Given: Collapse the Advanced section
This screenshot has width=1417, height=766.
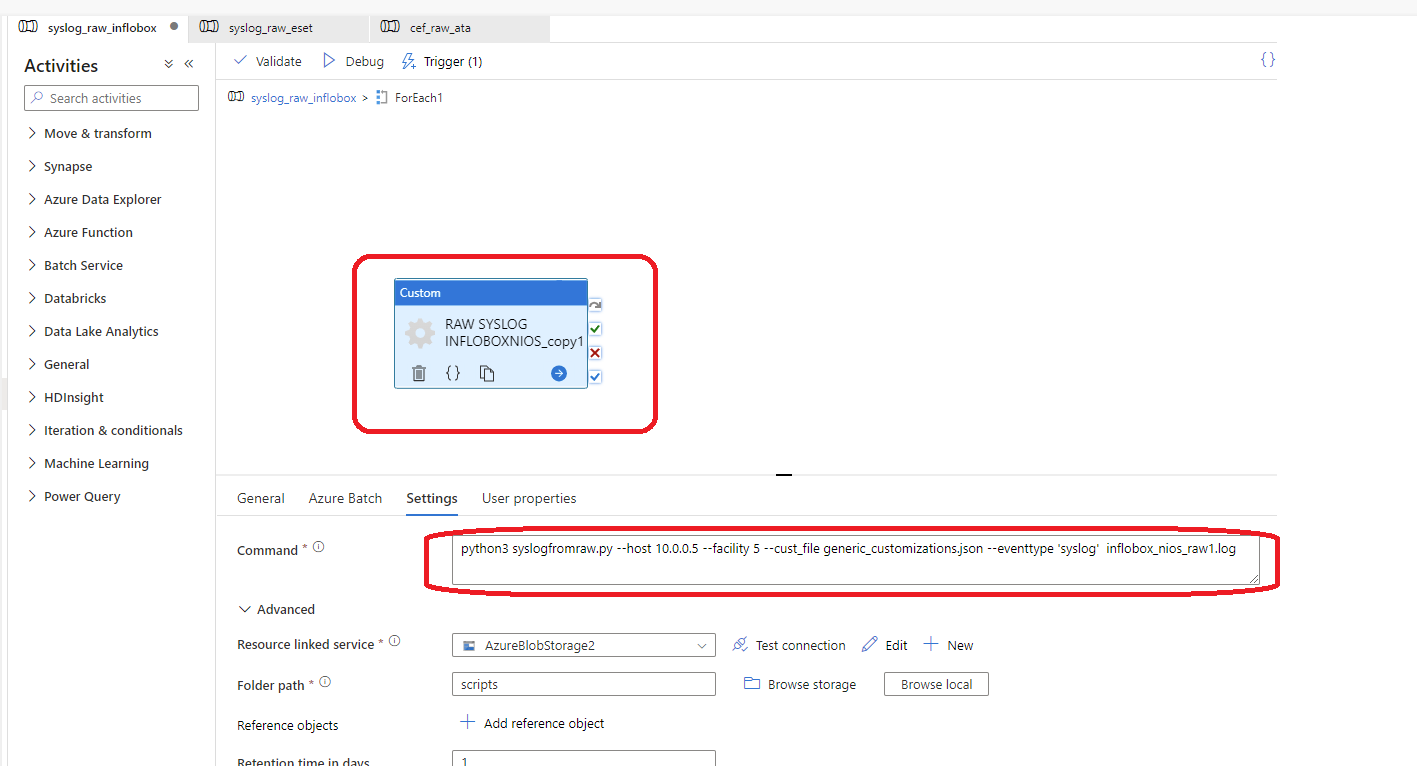Looking at the screenshot, I should (x=276, y=609).
